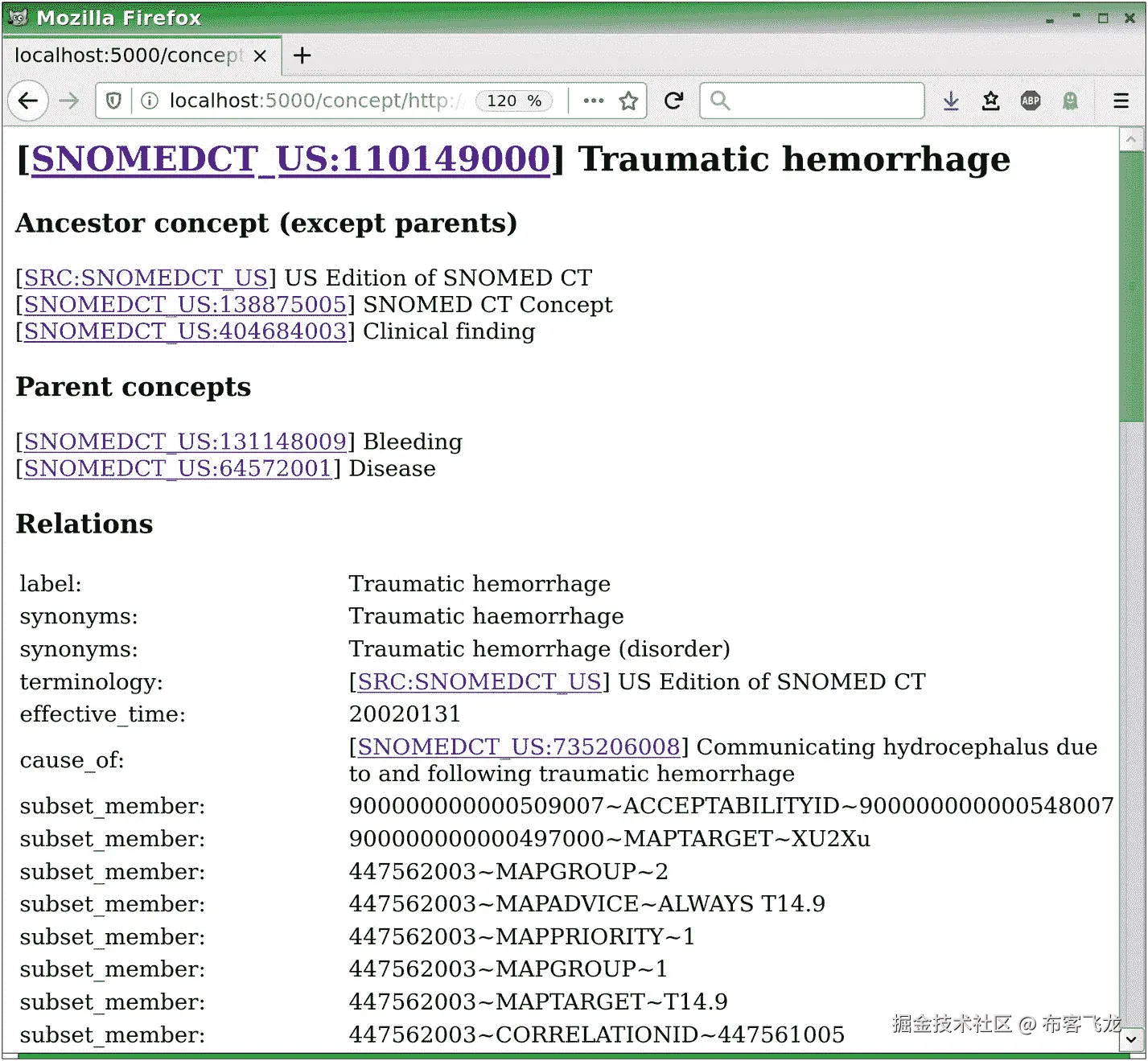Image resolution: width=1148 pixels, height=1061 pixels.
Task: Open the downloads arrow panel
Action: coord(951,101)
